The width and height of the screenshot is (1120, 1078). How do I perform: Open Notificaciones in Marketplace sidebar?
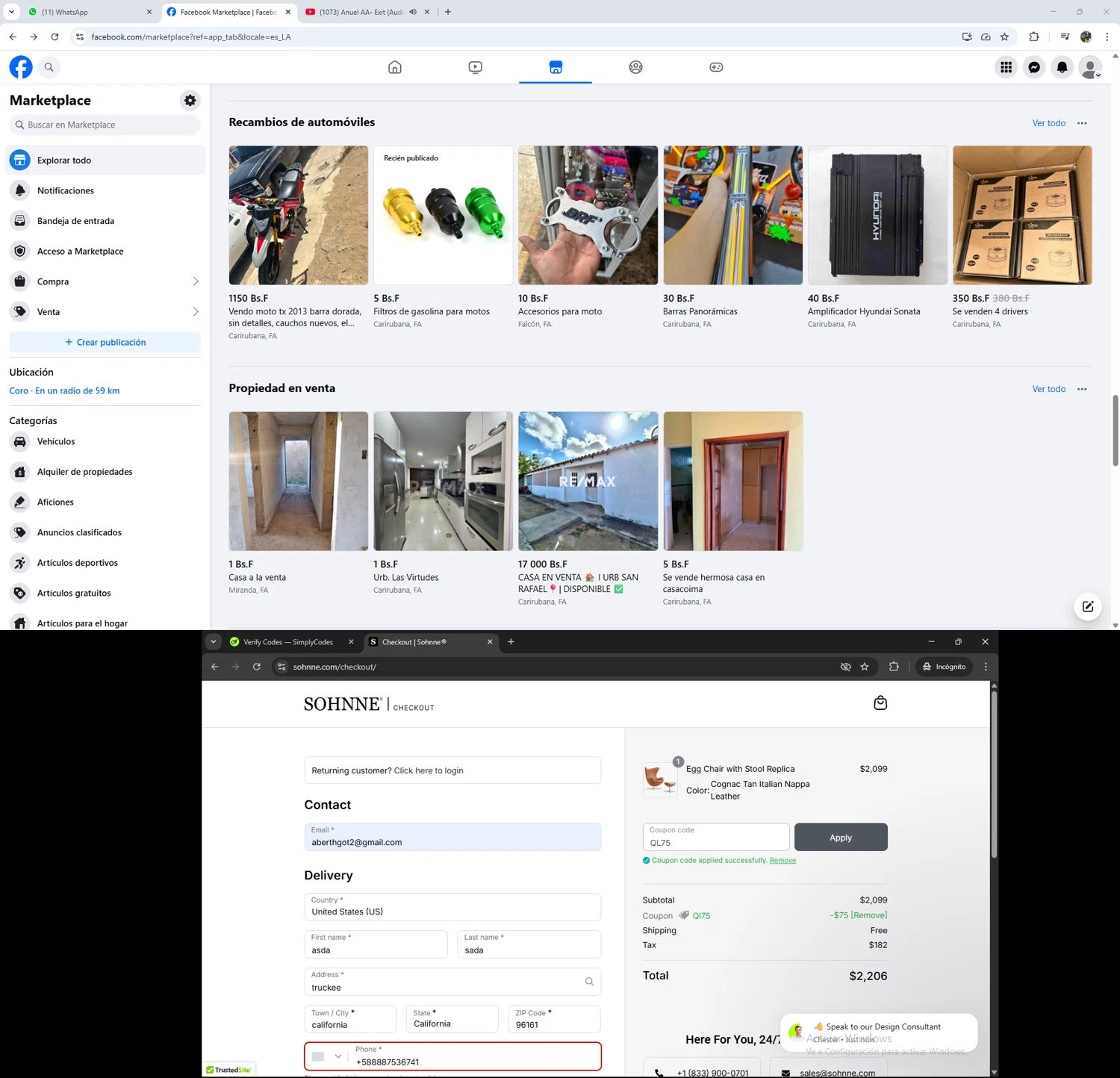click(x=105, y=190)
